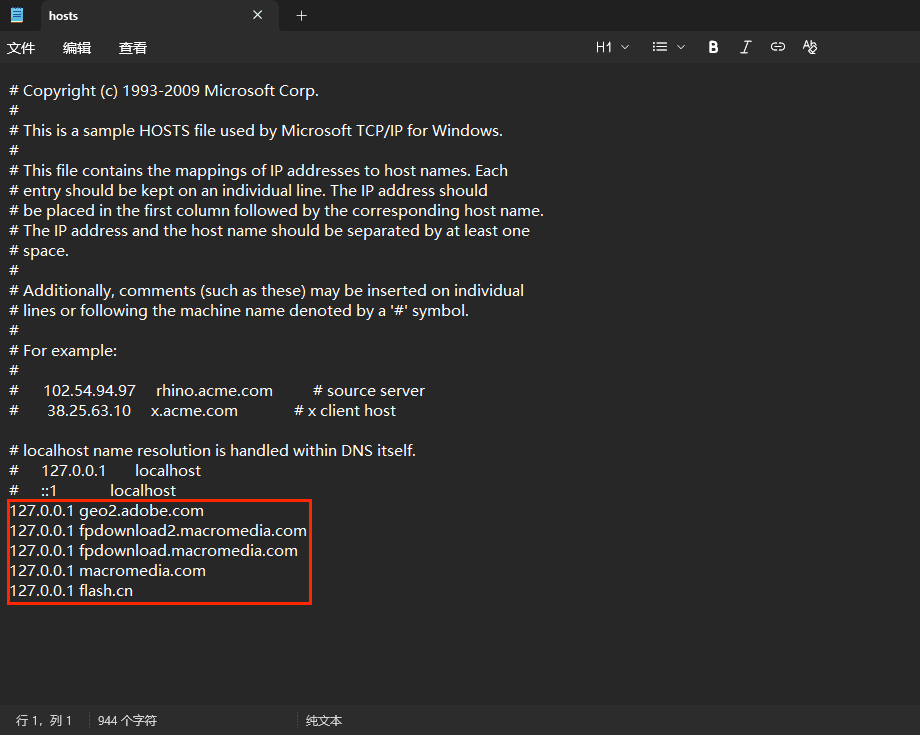Click the 'localhost name resolution' comment line
Image resolution: width=920 pixels, height=735 pixels.
[212, 451]
